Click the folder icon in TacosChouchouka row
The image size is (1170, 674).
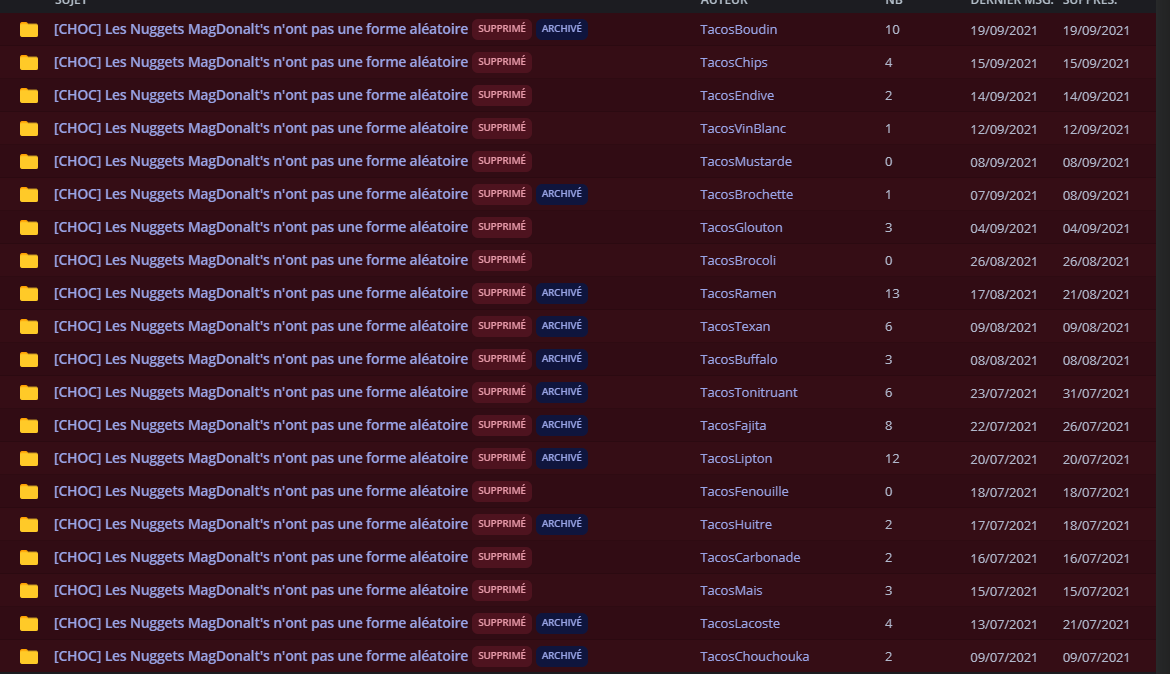pyautogui.click(x=29, y=656)
